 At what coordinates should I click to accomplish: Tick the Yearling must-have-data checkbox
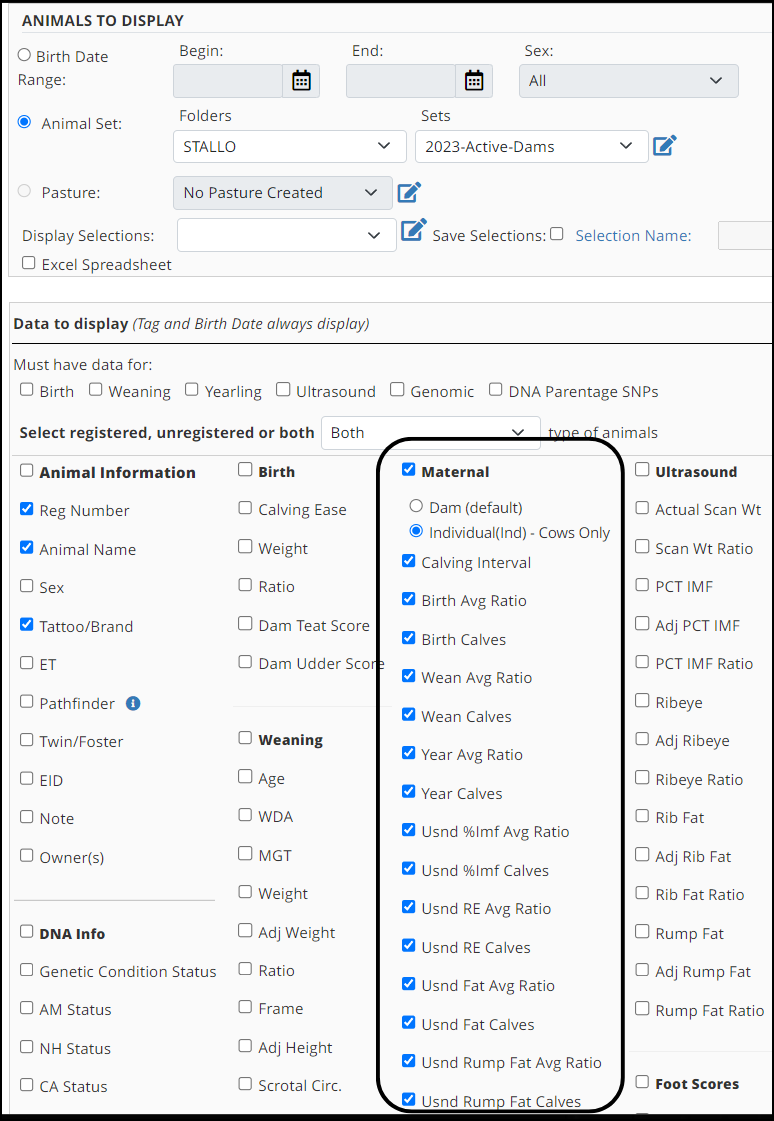click(x=192, y=390)
